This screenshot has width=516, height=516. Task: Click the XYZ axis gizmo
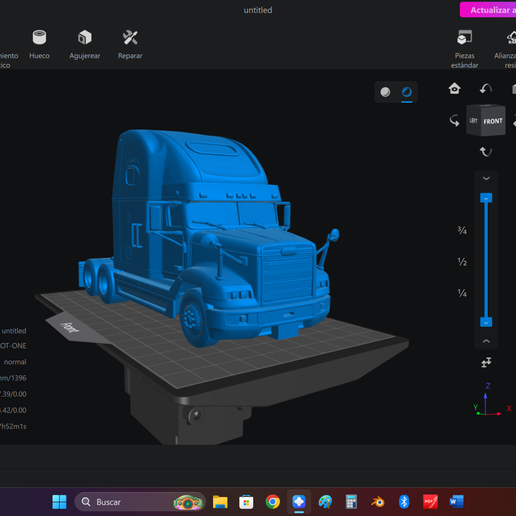tap(492, 400)
